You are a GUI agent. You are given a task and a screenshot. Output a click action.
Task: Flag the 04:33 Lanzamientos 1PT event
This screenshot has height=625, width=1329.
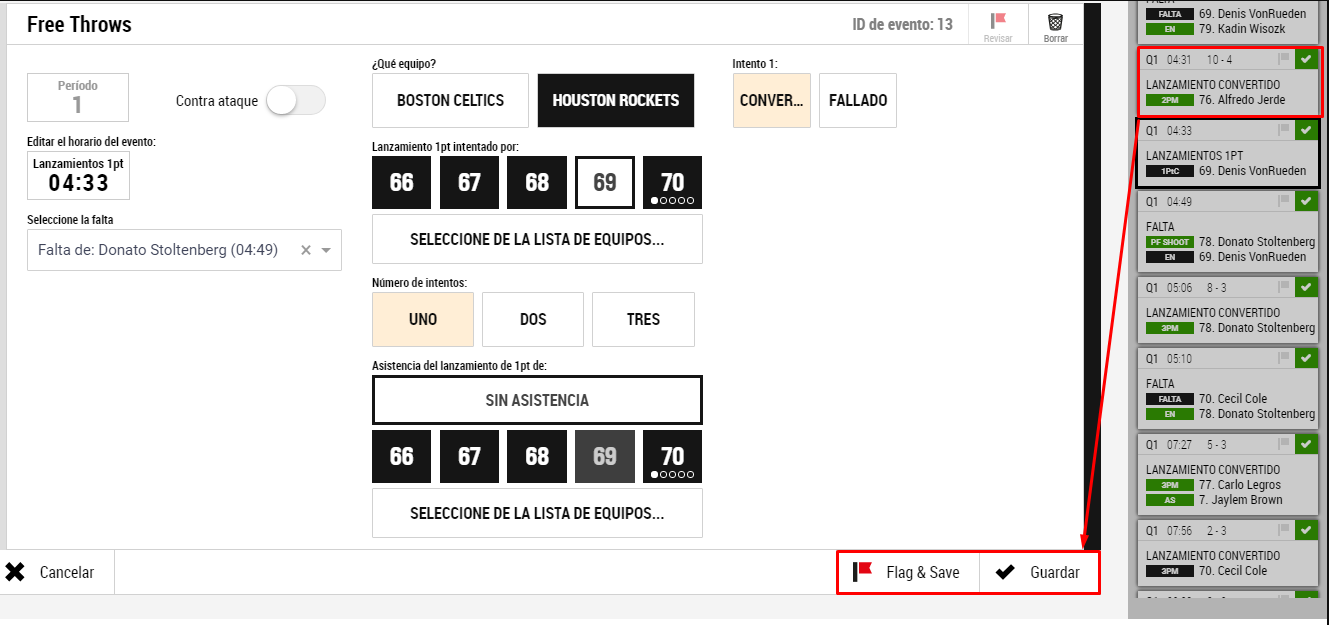pos(1284,130)
